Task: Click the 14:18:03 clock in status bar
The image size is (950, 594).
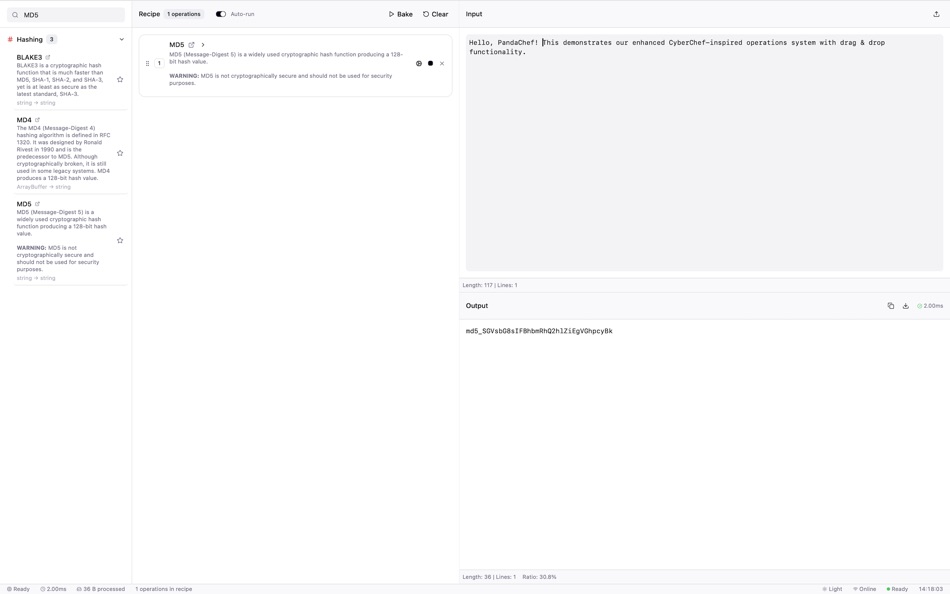Action: [x=930, y=589]
